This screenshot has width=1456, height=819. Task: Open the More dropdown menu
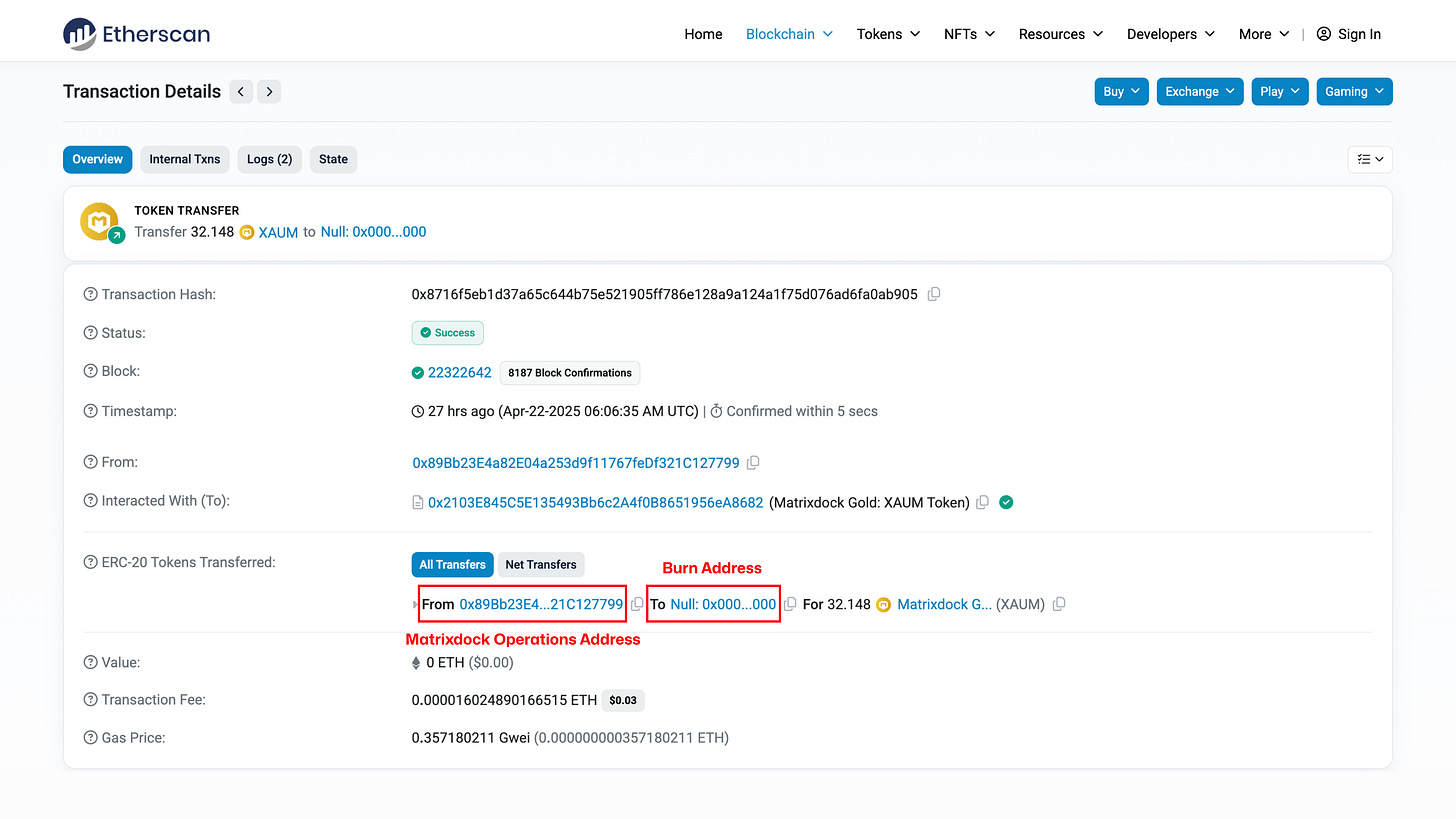point(1264,34)
